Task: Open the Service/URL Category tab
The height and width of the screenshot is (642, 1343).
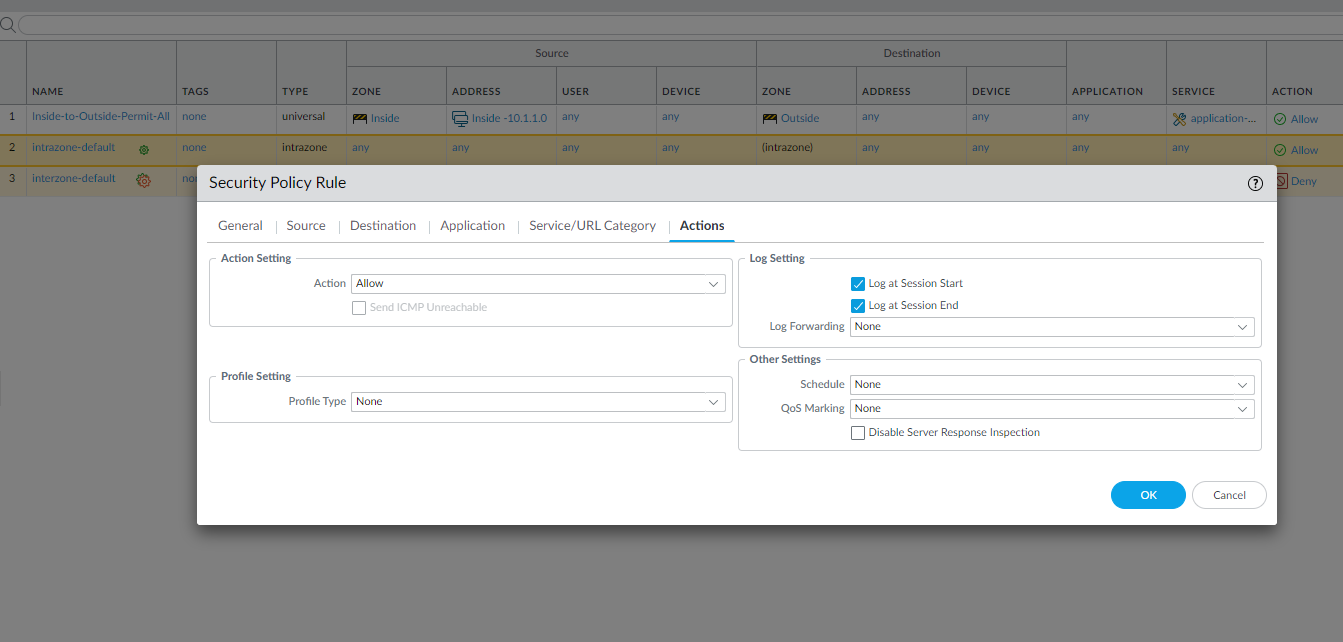Action: (x=592, y=226)
